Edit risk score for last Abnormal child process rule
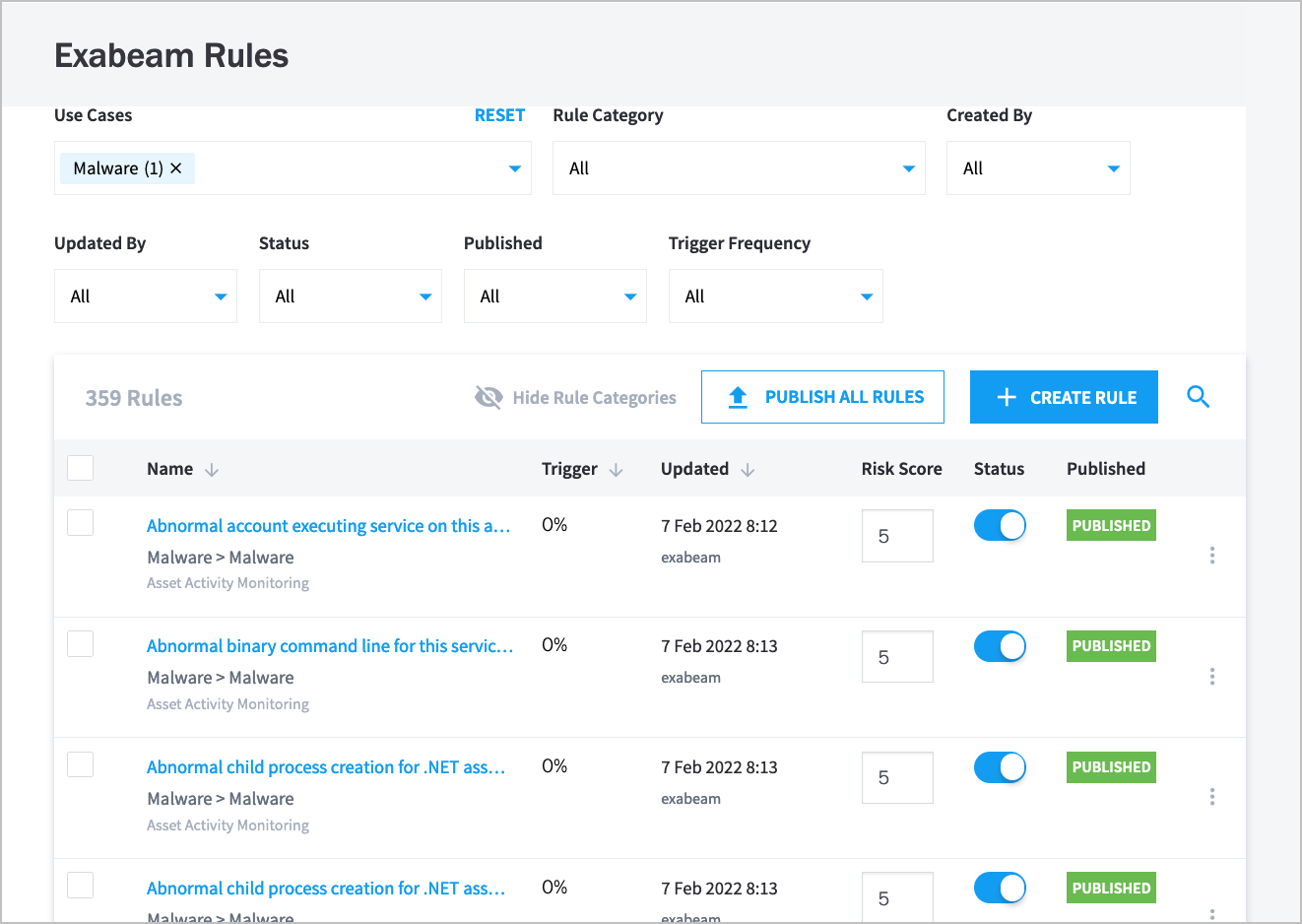Image resolution: width=1302 pixels, height=924 pixels. (897, 896)
